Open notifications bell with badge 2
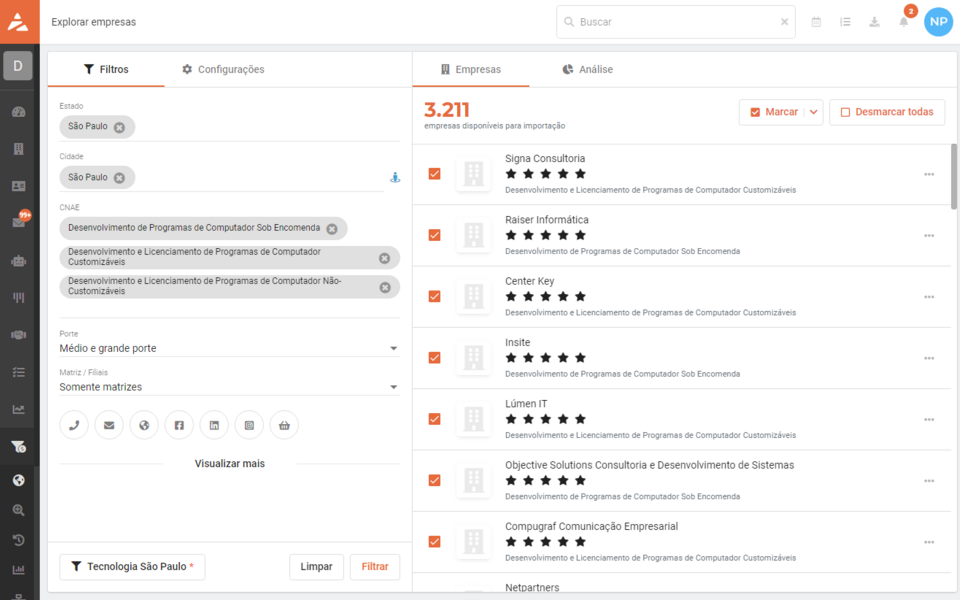Image resolution: width=960 pixels, height=600 pixels. point(904,22)
